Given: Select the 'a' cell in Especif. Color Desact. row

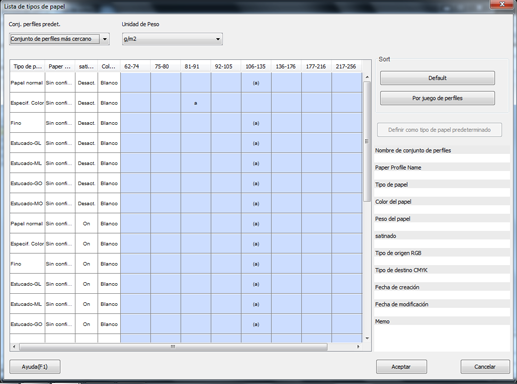Looking at the screenshot, I should click(x=196, y=103).
